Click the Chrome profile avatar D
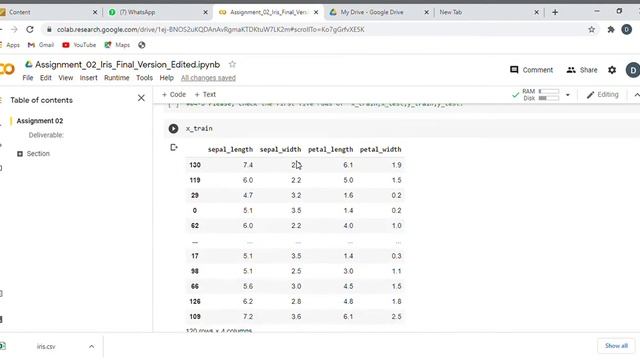 (627, 29)
